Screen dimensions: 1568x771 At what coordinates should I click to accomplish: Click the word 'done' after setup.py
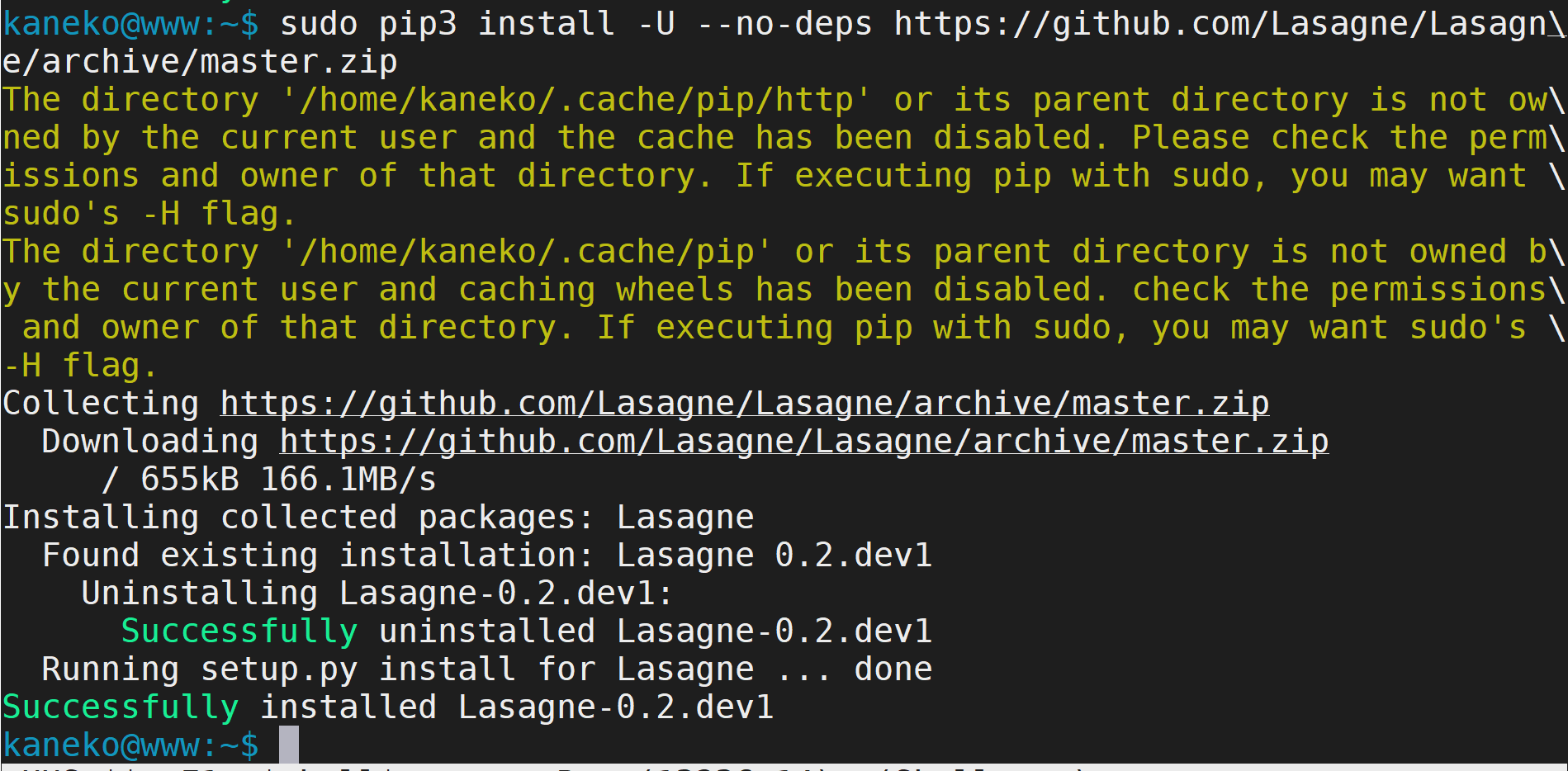pyautogui.click(x=893, y=669)
